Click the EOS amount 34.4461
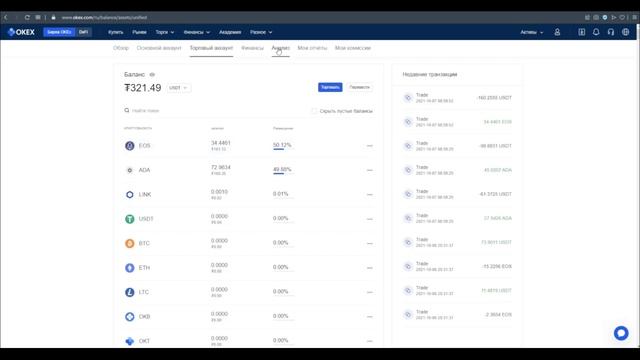Screen dimensions: 640x360 tap(221, 143)
